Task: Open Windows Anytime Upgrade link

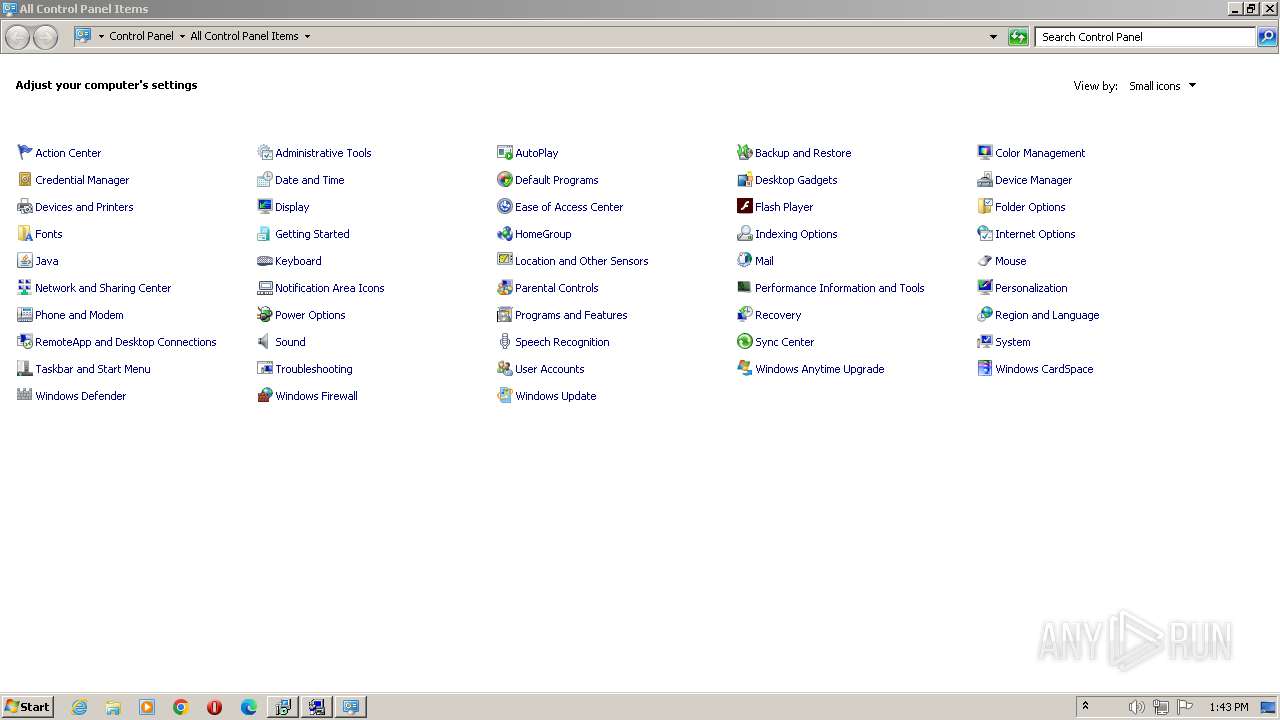Action: click(x=819, y=369)
